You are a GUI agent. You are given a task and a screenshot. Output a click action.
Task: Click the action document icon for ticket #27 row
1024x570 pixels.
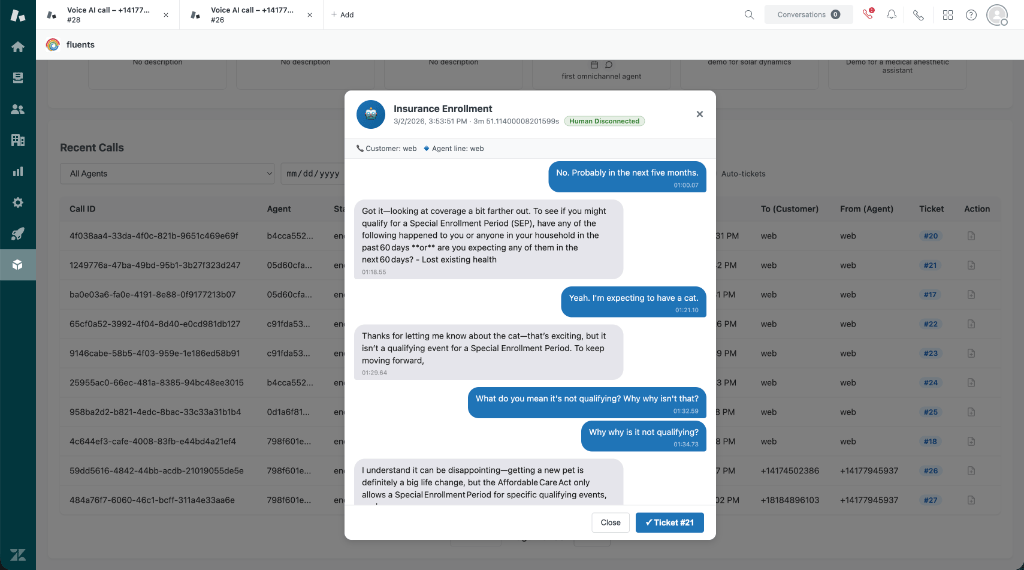click(x=971, y=500)
